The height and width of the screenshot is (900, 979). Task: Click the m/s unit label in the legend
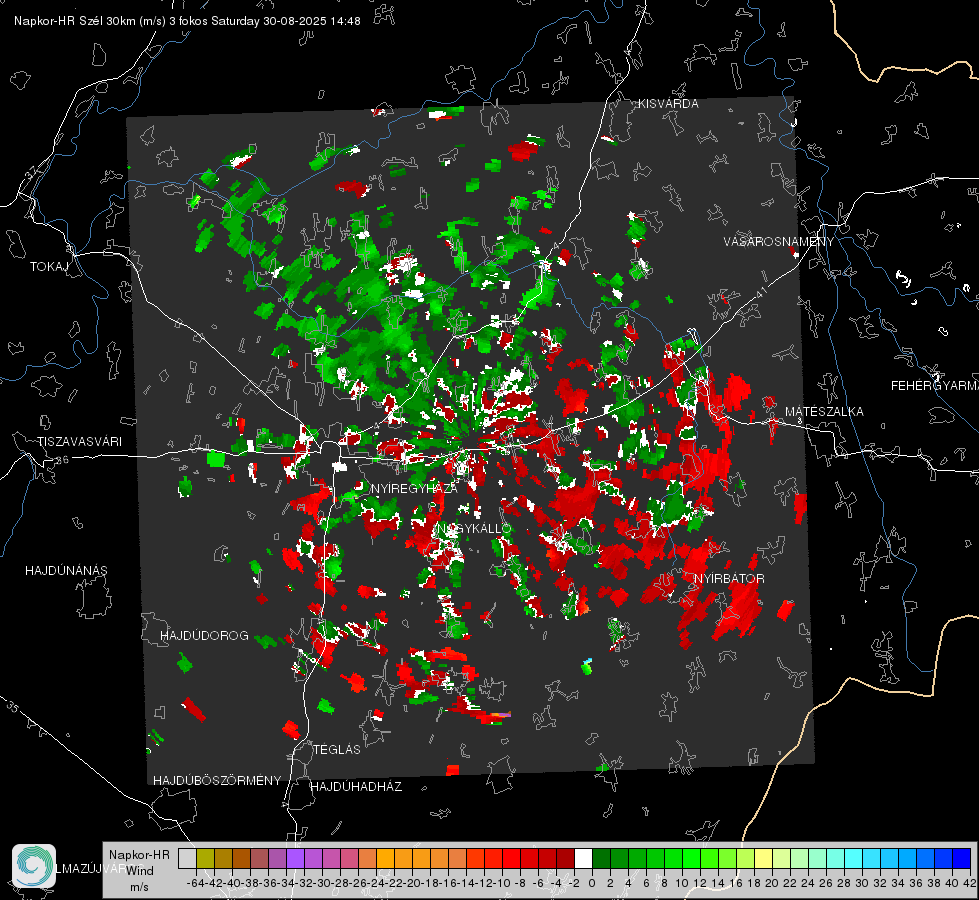pos(139,887)
